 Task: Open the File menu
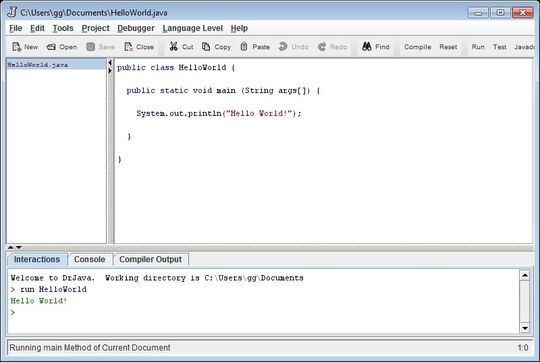click(15, 28)
